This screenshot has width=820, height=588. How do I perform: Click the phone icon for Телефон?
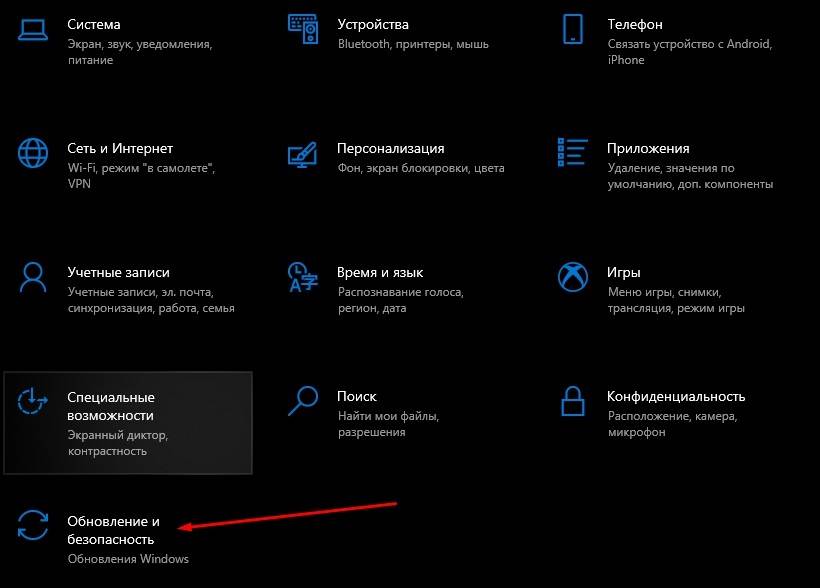572,31
